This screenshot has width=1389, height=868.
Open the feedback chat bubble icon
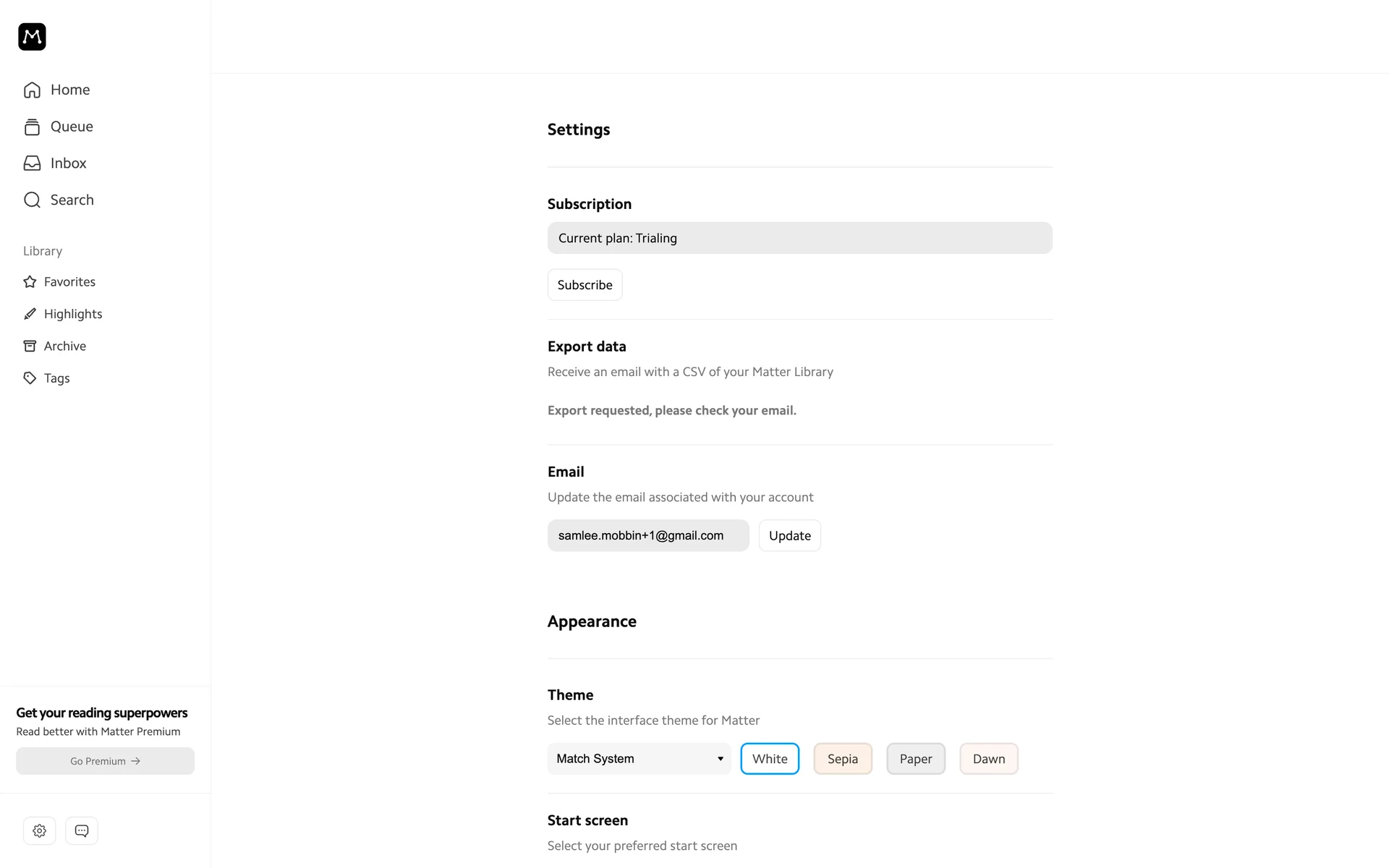click(82, 830)
